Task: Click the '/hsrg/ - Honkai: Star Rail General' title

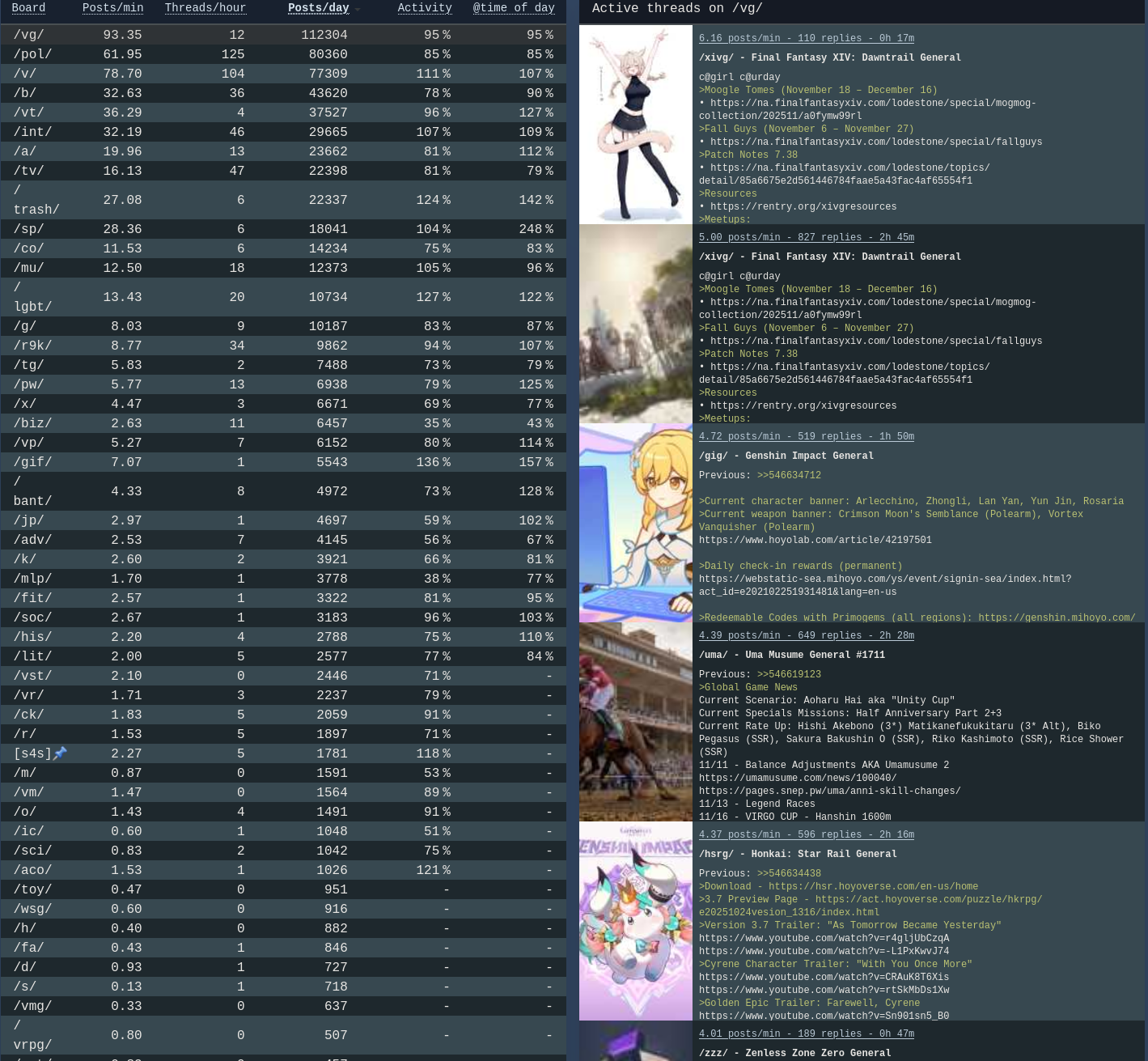Action: pyautogui.click(x=798, y=854)
